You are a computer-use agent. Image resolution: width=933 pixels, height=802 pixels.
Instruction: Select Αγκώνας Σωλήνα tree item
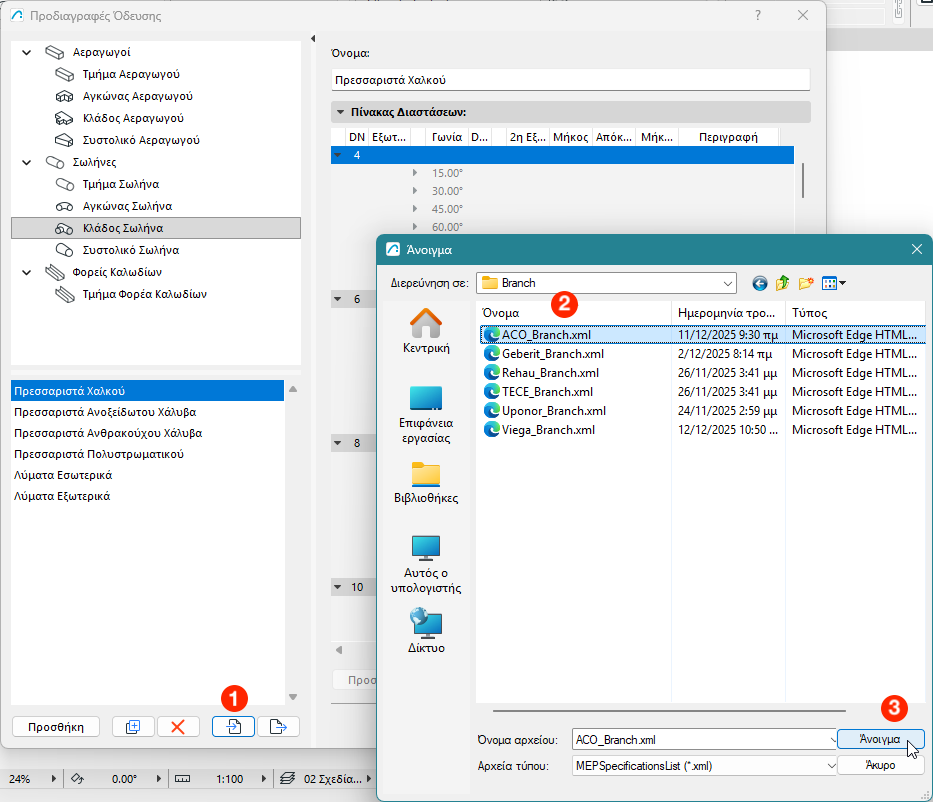(x=127, y=206)
